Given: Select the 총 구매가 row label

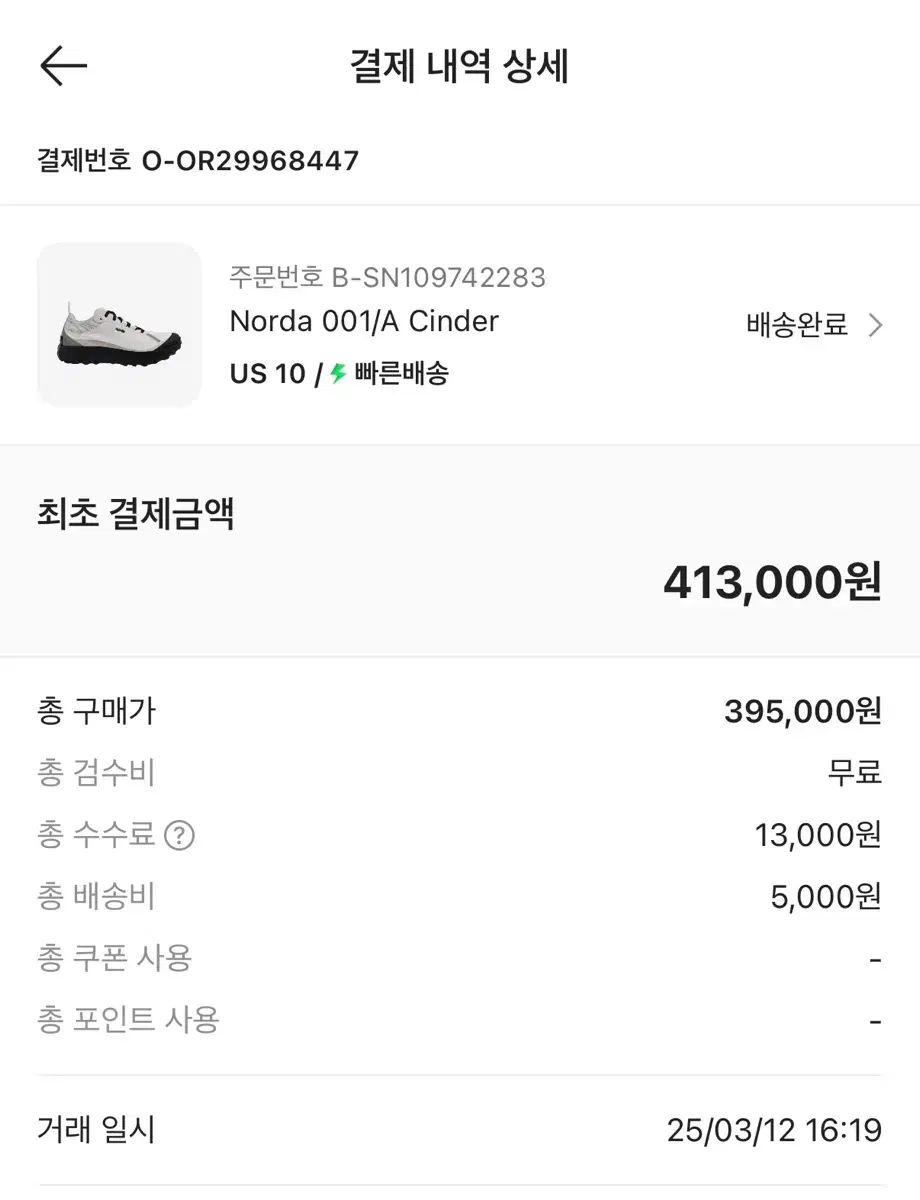Looking at the screenshot, I should point(96,712).
